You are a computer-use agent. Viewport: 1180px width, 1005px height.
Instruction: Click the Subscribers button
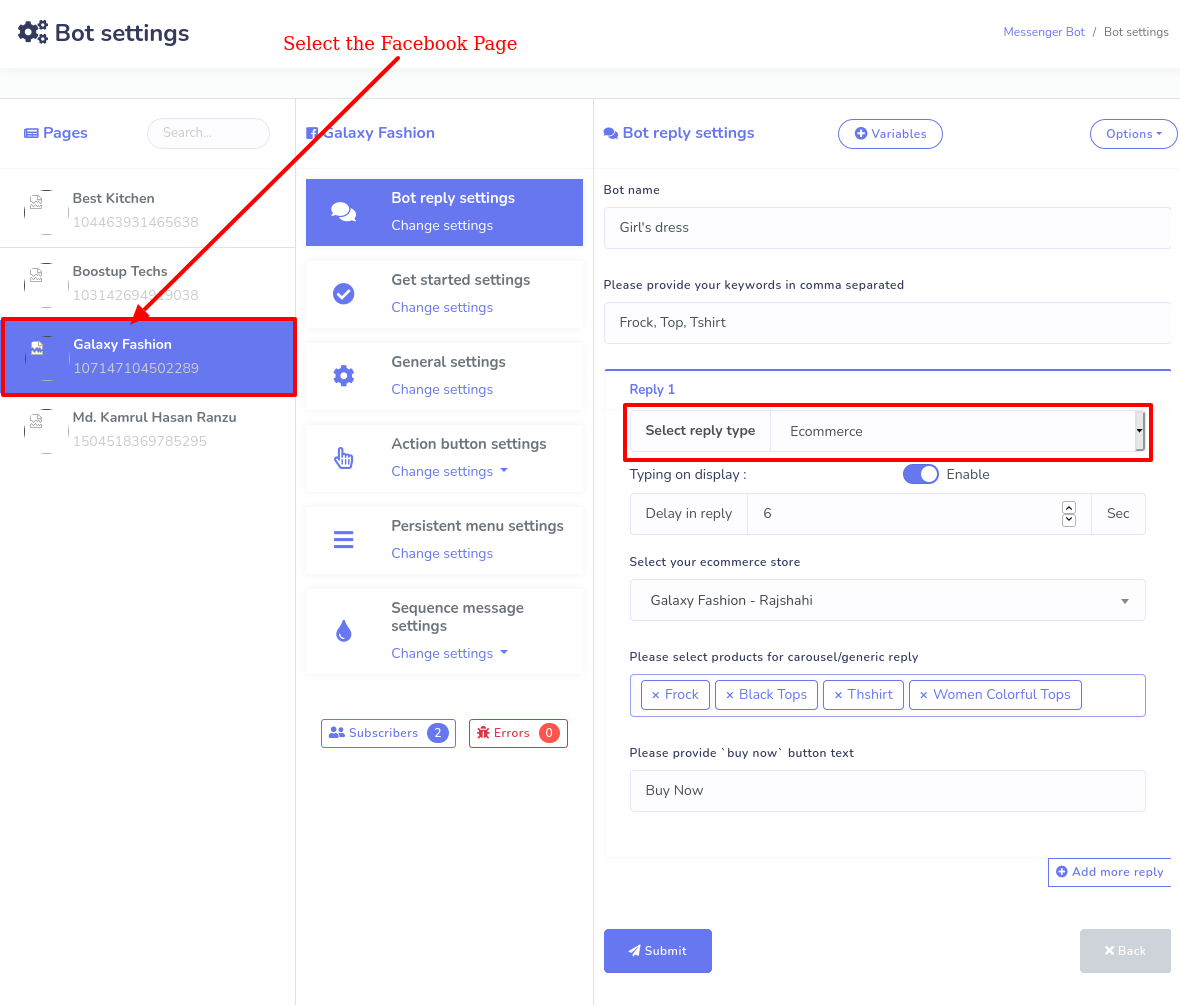(388, 733)
